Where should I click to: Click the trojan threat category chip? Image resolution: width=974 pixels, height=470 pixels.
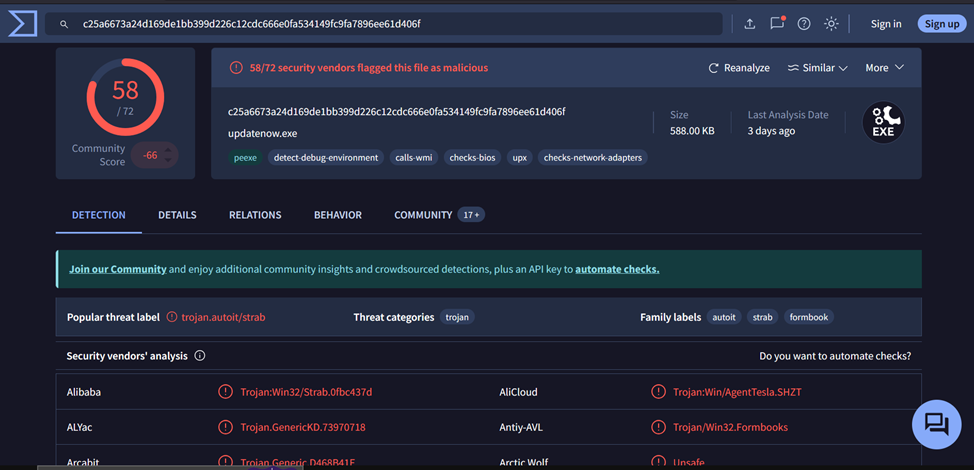coord(457,317)
